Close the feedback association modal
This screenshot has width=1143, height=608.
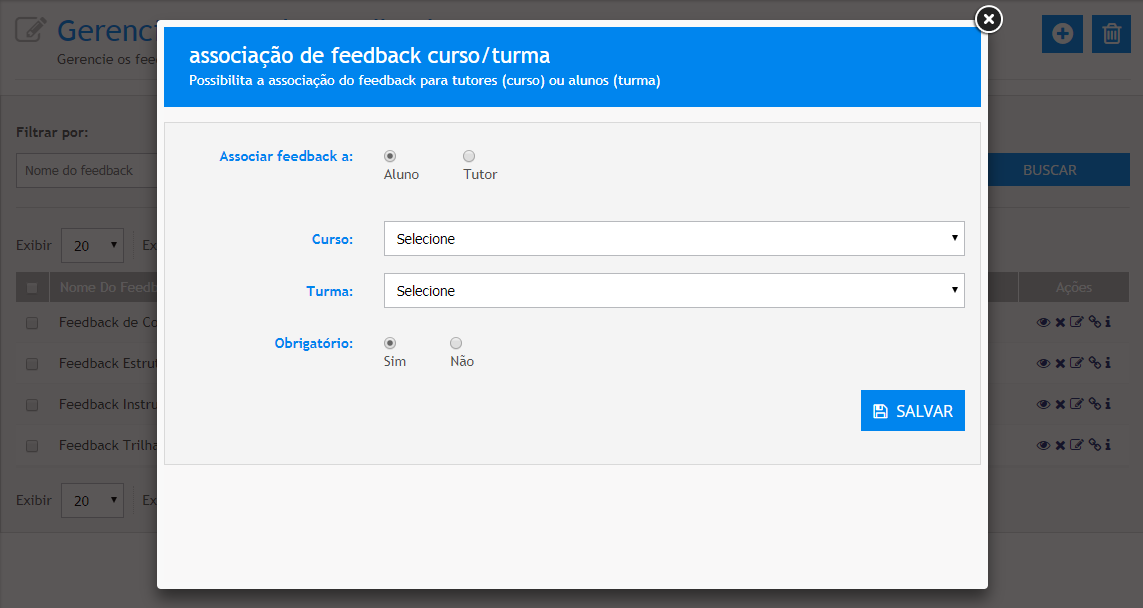point(988,19)
